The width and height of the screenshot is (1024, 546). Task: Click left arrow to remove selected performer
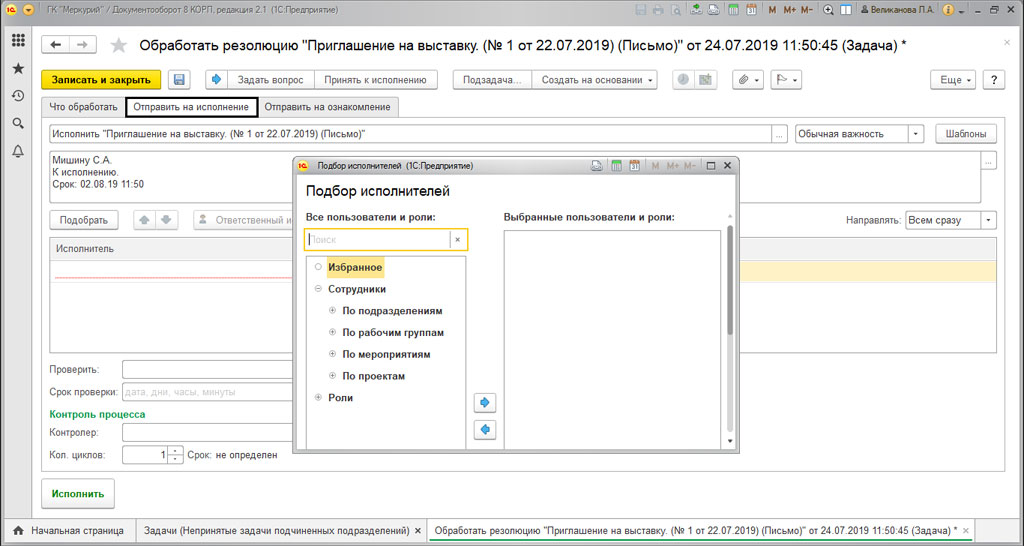point(485,430)
